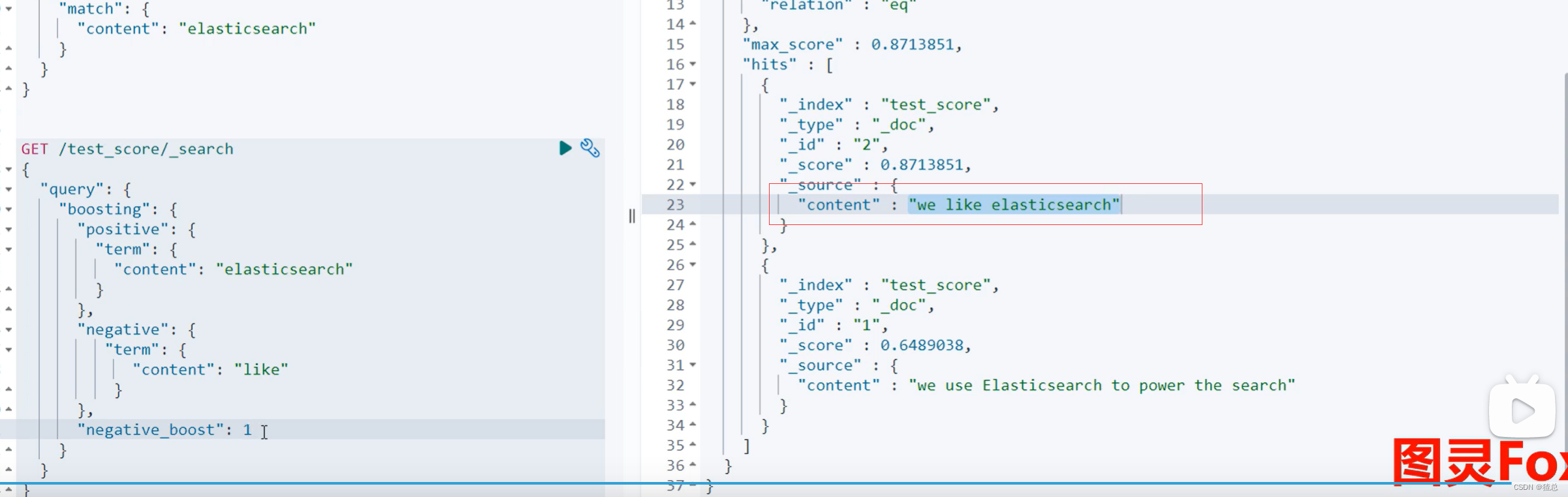Click the "negative_boost": 1 line
Image resolution: width=1568 pixels, height=497 pixels.
(x=165, y=430)
